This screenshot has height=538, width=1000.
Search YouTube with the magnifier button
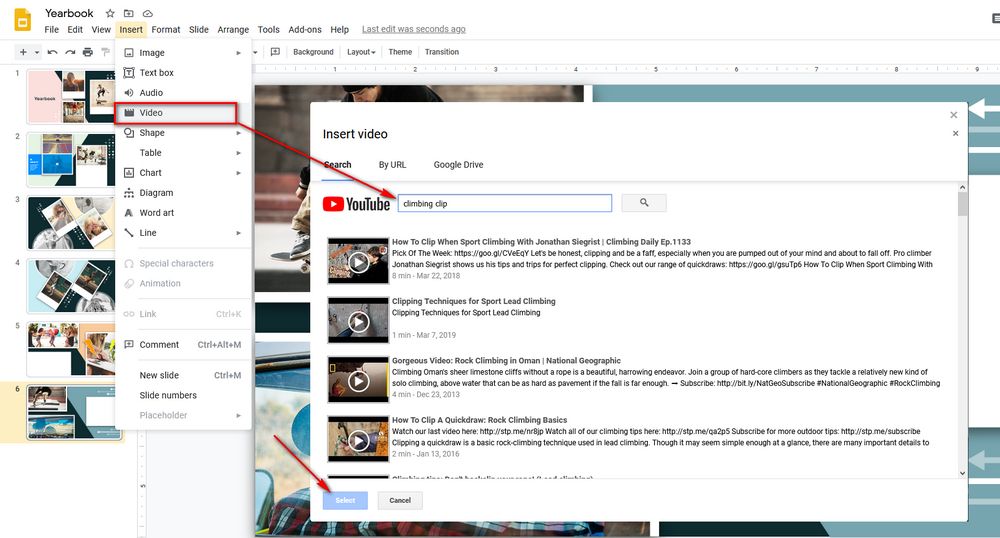(x=644, y=203)
